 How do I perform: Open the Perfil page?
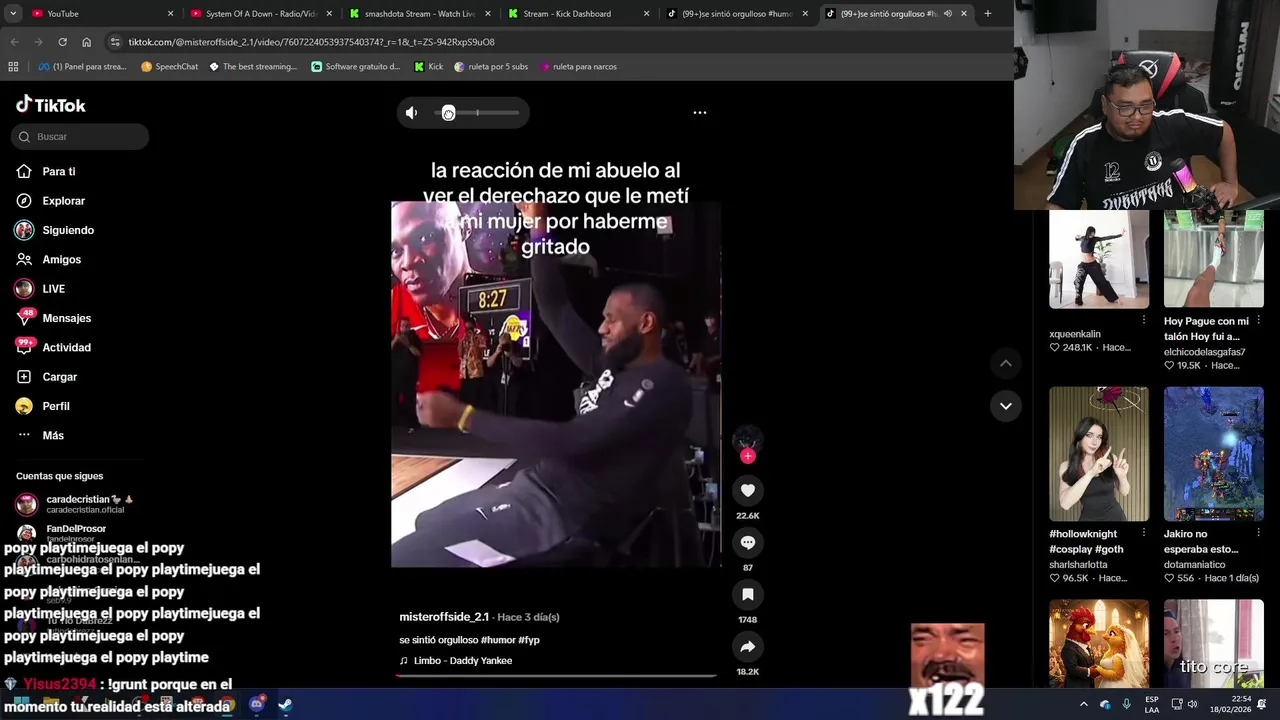(43, 406)
